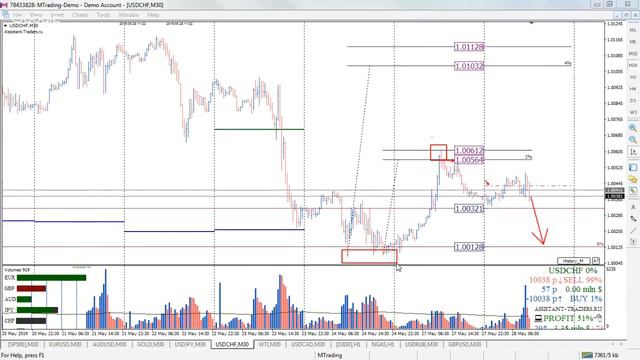The image size is (640, 360).
Task: Click the 1.00321 price level label
Action: (x=469, y=209)
